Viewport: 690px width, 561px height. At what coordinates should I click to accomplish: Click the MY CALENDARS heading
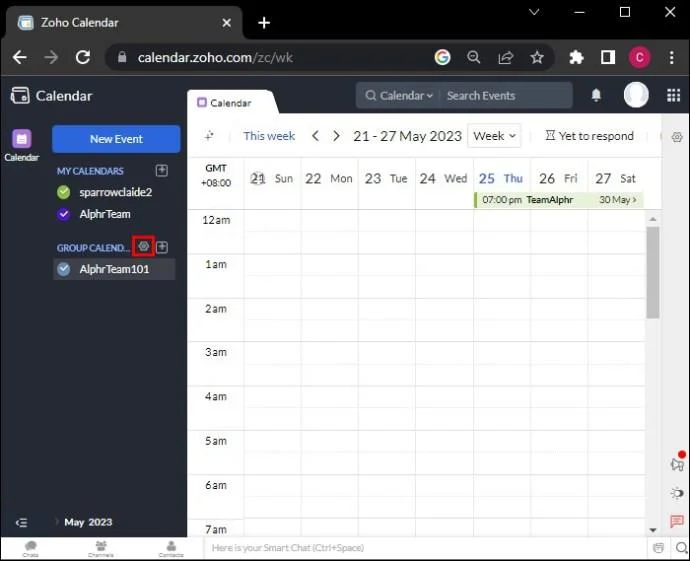tap(90, 171)
